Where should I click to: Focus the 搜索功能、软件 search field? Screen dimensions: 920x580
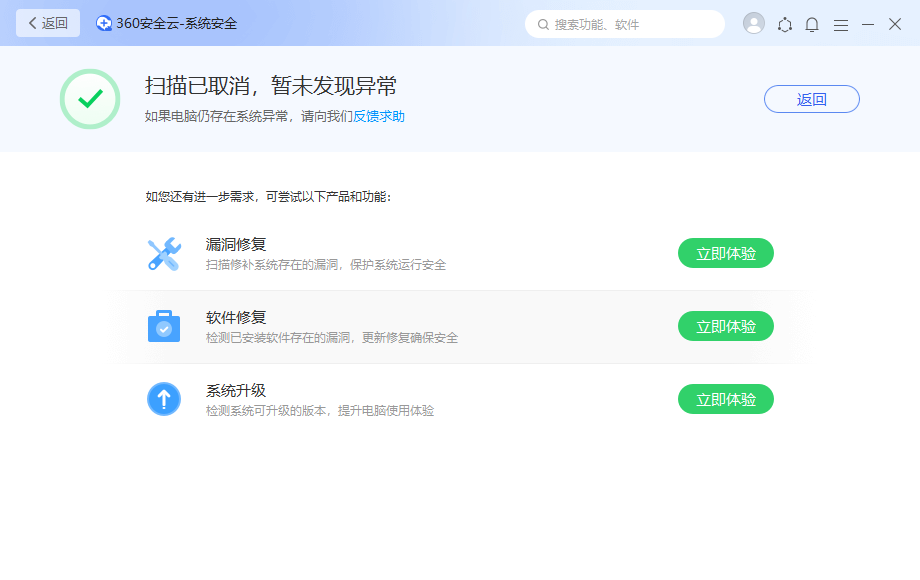pyautogui.click(x=625, y=24)
